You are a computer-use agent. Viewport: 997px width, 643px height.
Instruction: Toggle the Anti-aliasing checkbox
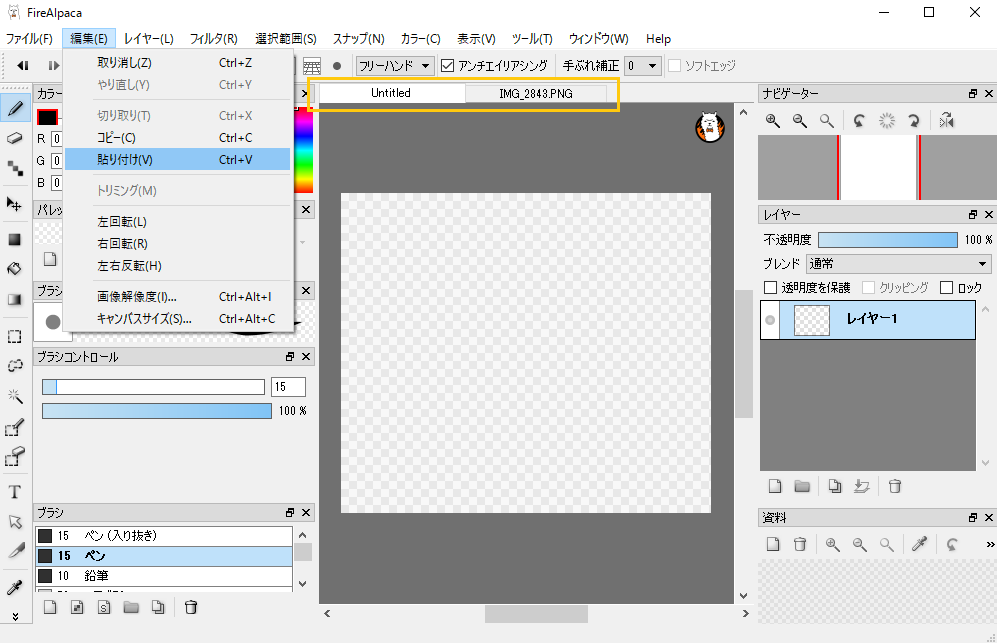pos(448,66)
